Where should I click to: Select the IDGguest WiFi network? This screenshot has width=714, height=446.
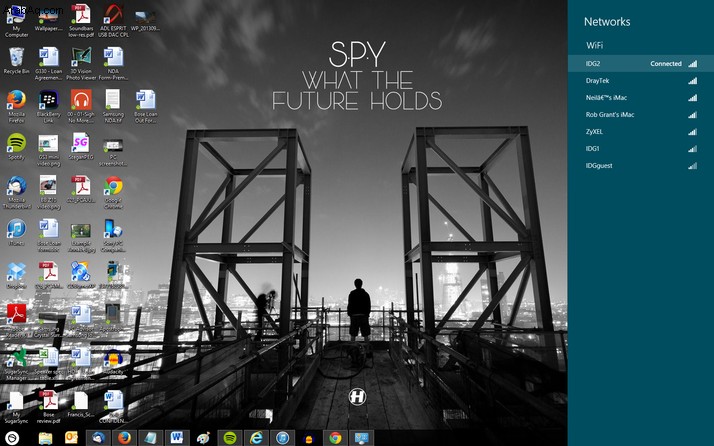tap(641, 165)
